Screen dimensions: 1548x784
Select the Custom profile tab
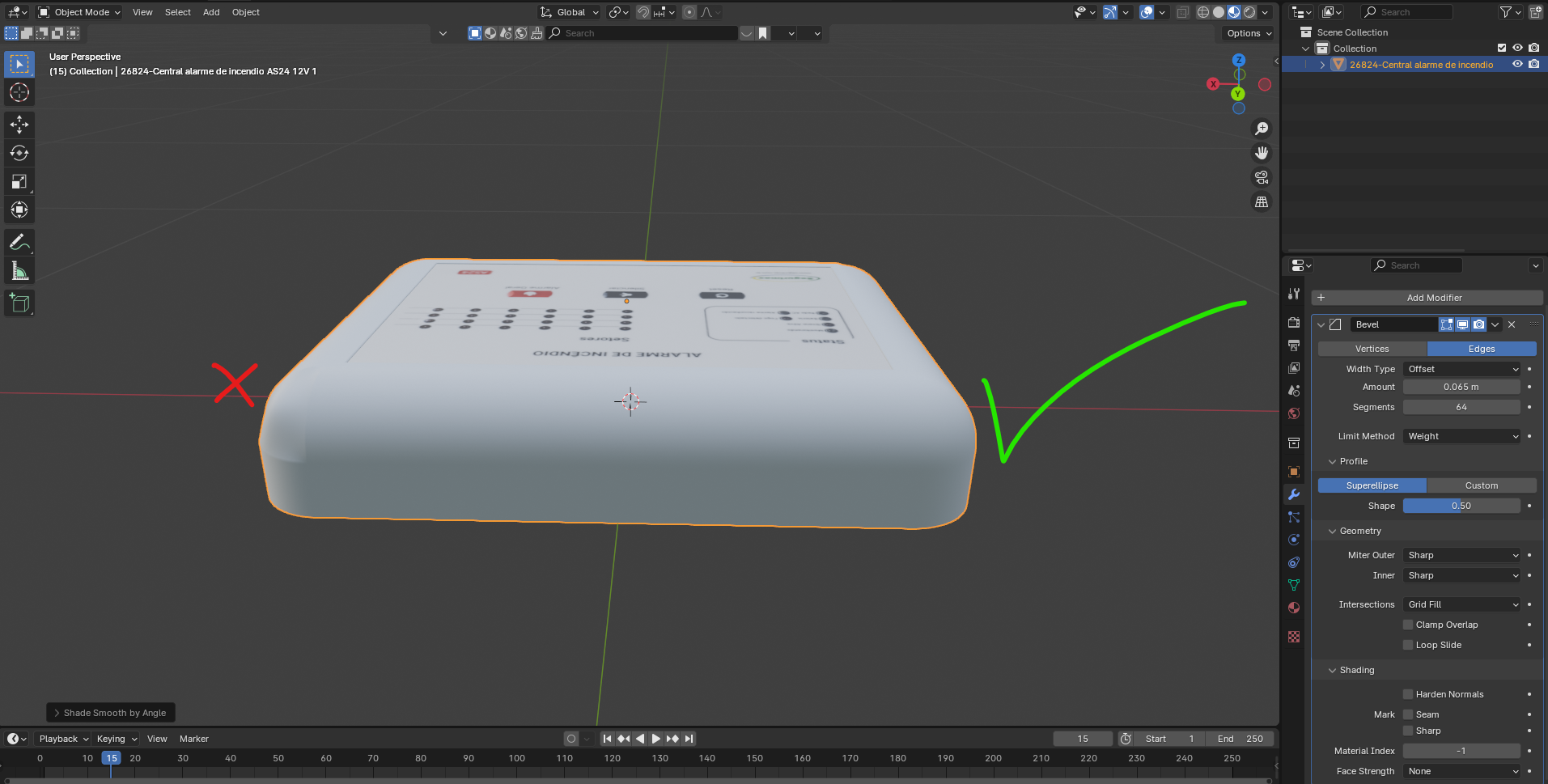(1482, 485)
